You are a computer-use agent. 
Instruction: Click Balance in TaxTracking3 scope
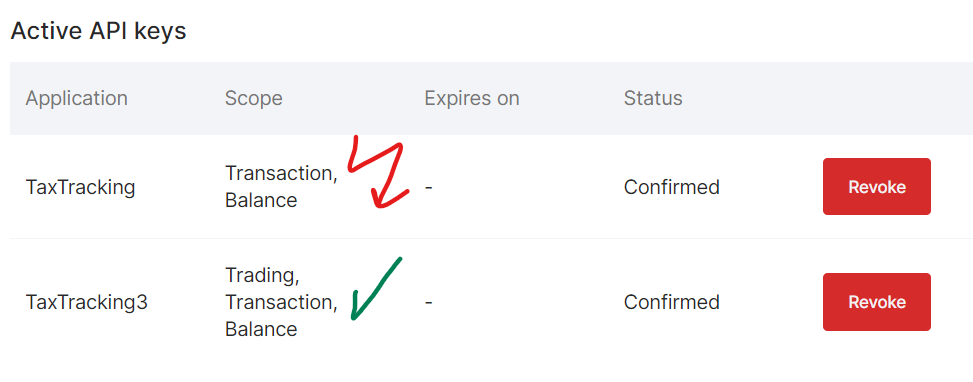click(261, 329)
